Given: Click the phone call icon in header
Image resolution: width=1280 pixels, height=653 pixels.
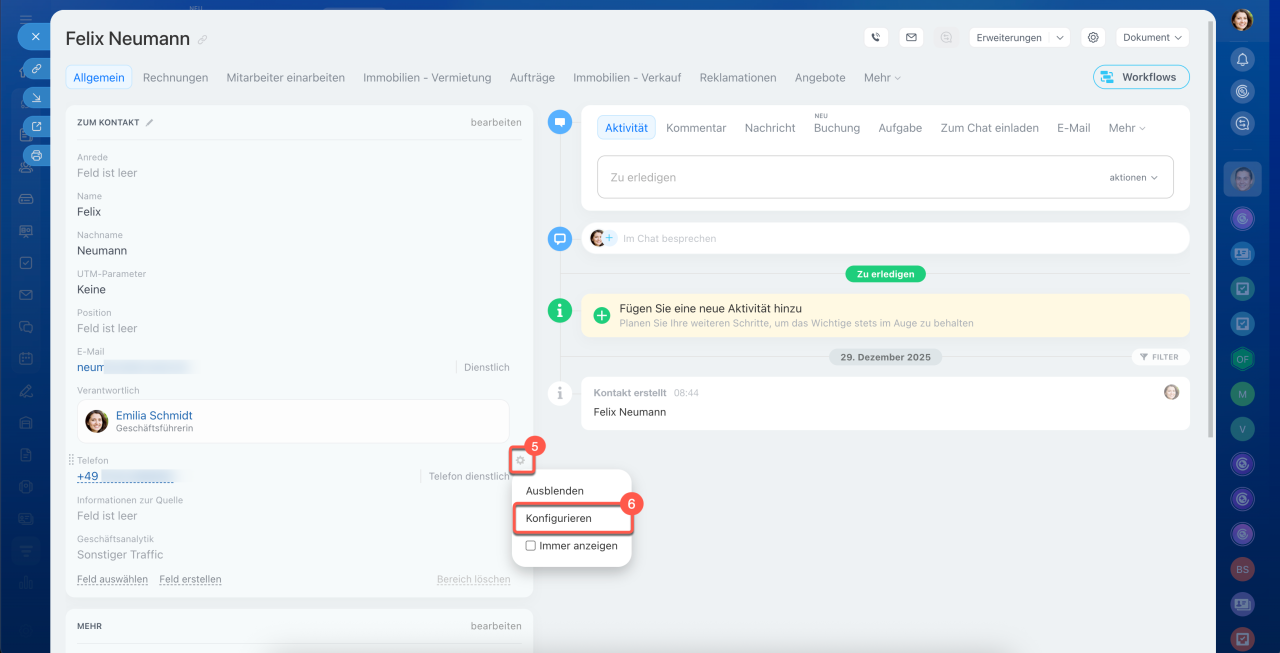Looking at the screenshot, I should pos(876,37).
